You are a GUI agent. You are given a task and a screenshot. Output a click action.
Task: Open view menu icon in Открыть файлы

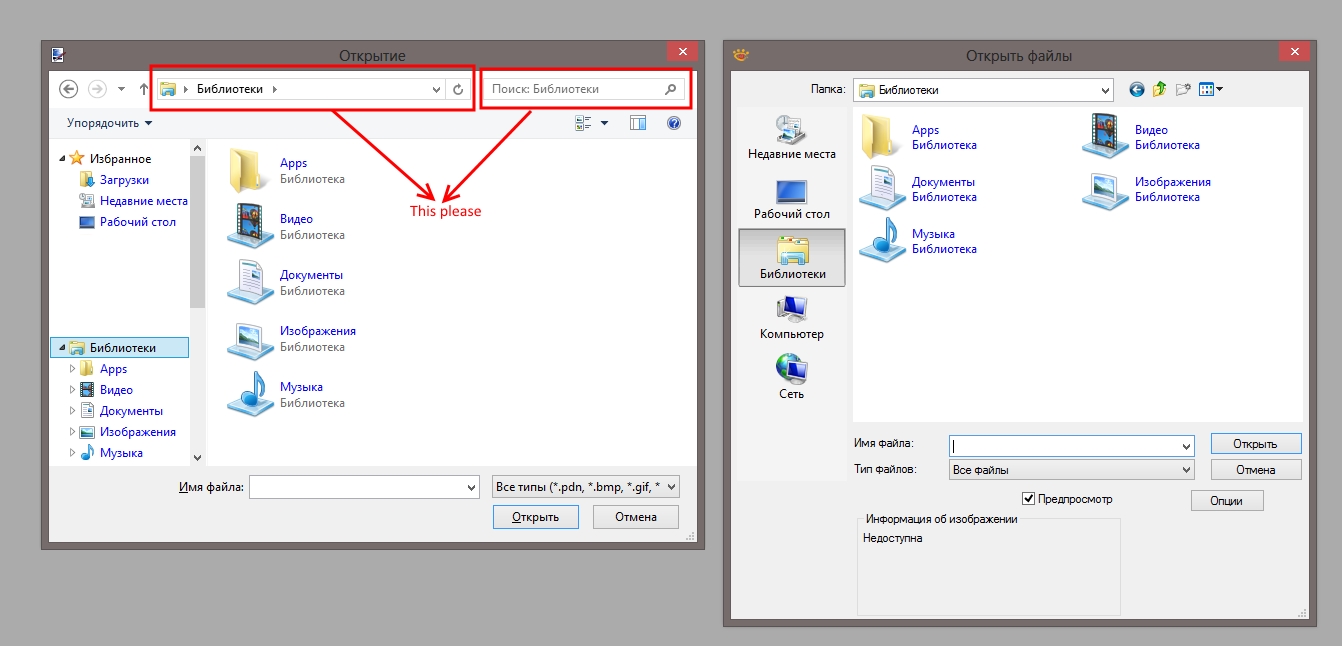click(1210, 89)
